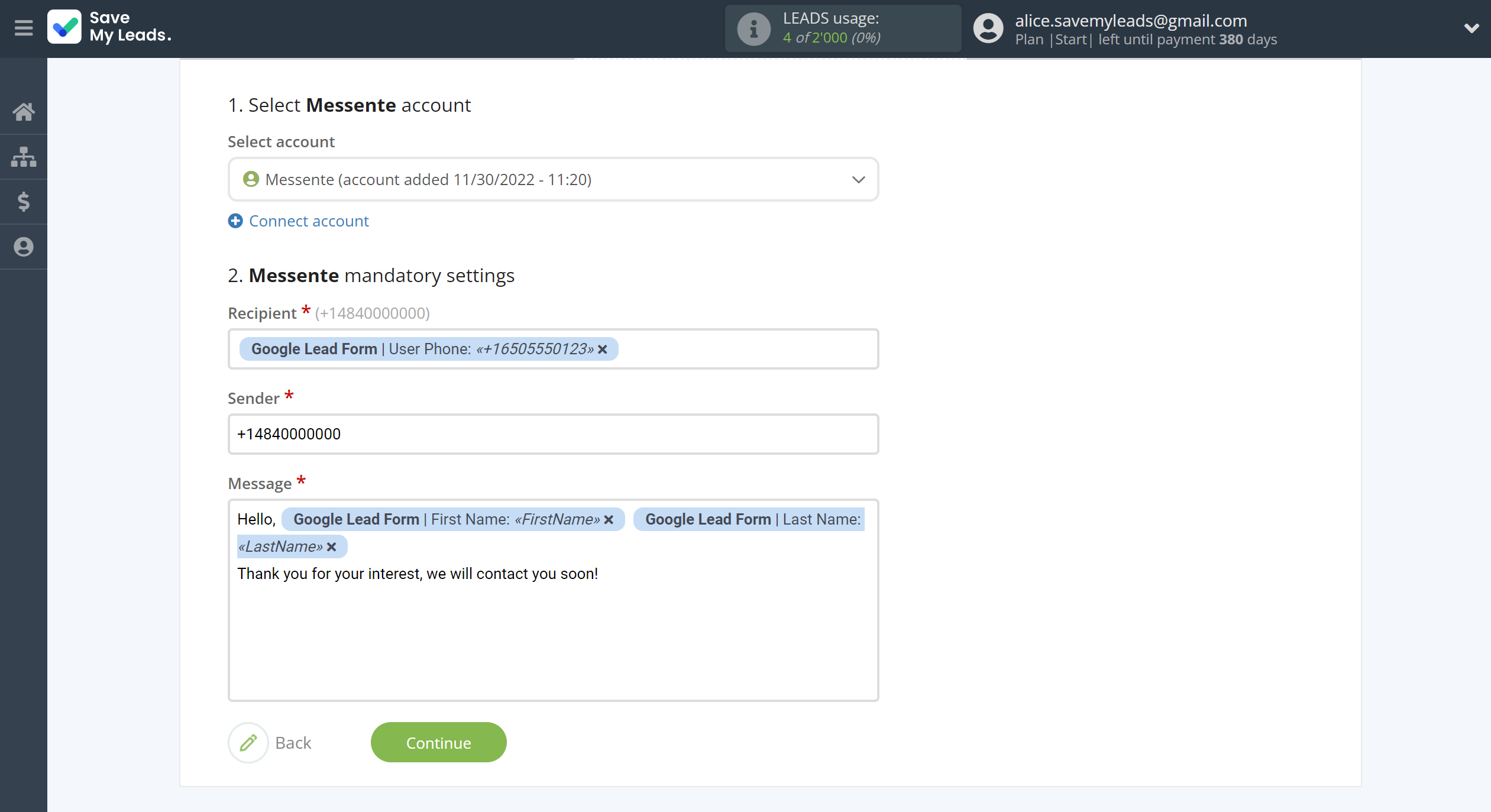Click the Select Messente account heading
This screenshot has height=812, width=1491.
pos(350,105)
